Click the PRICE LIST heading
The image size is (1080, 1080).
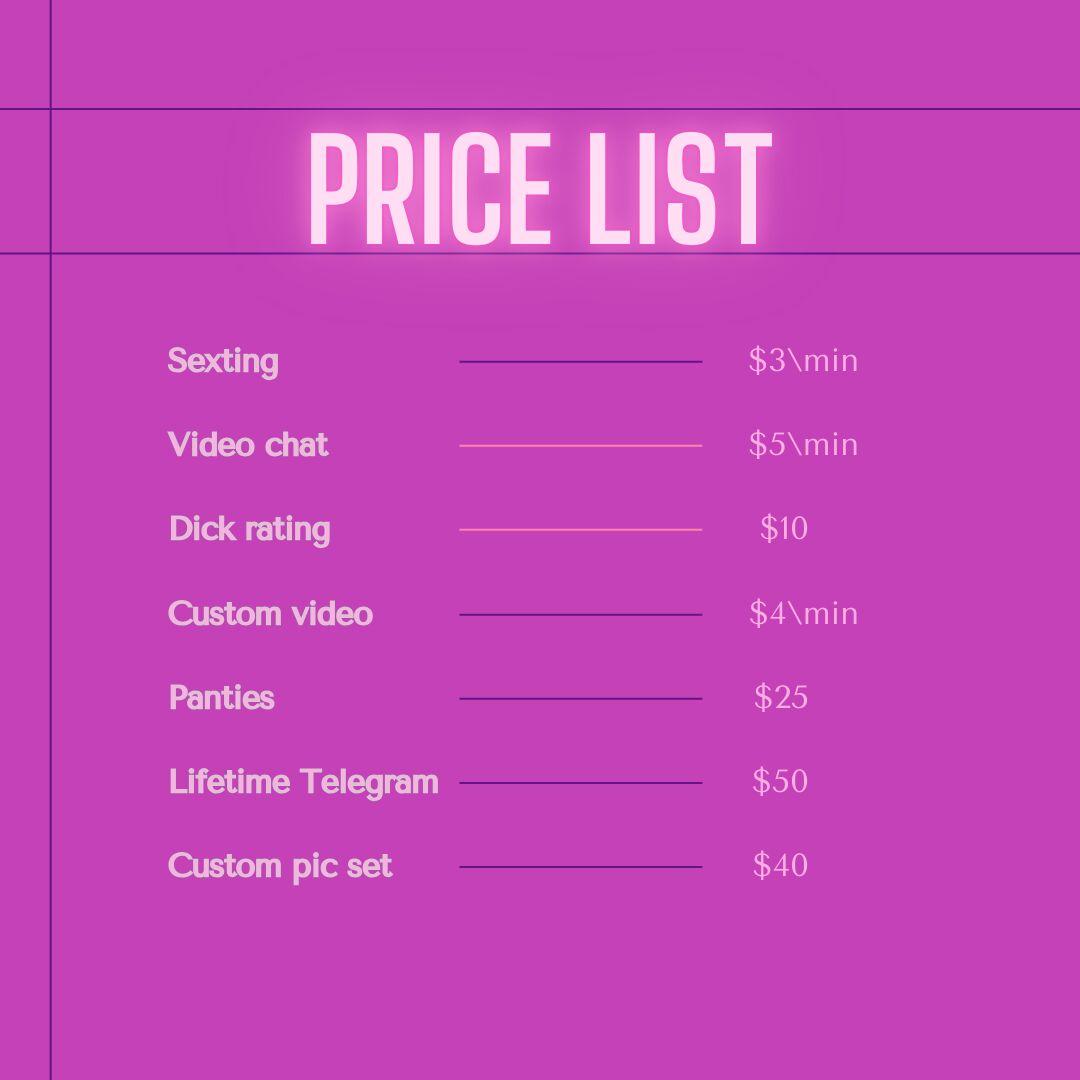click(x=540, y=188)
